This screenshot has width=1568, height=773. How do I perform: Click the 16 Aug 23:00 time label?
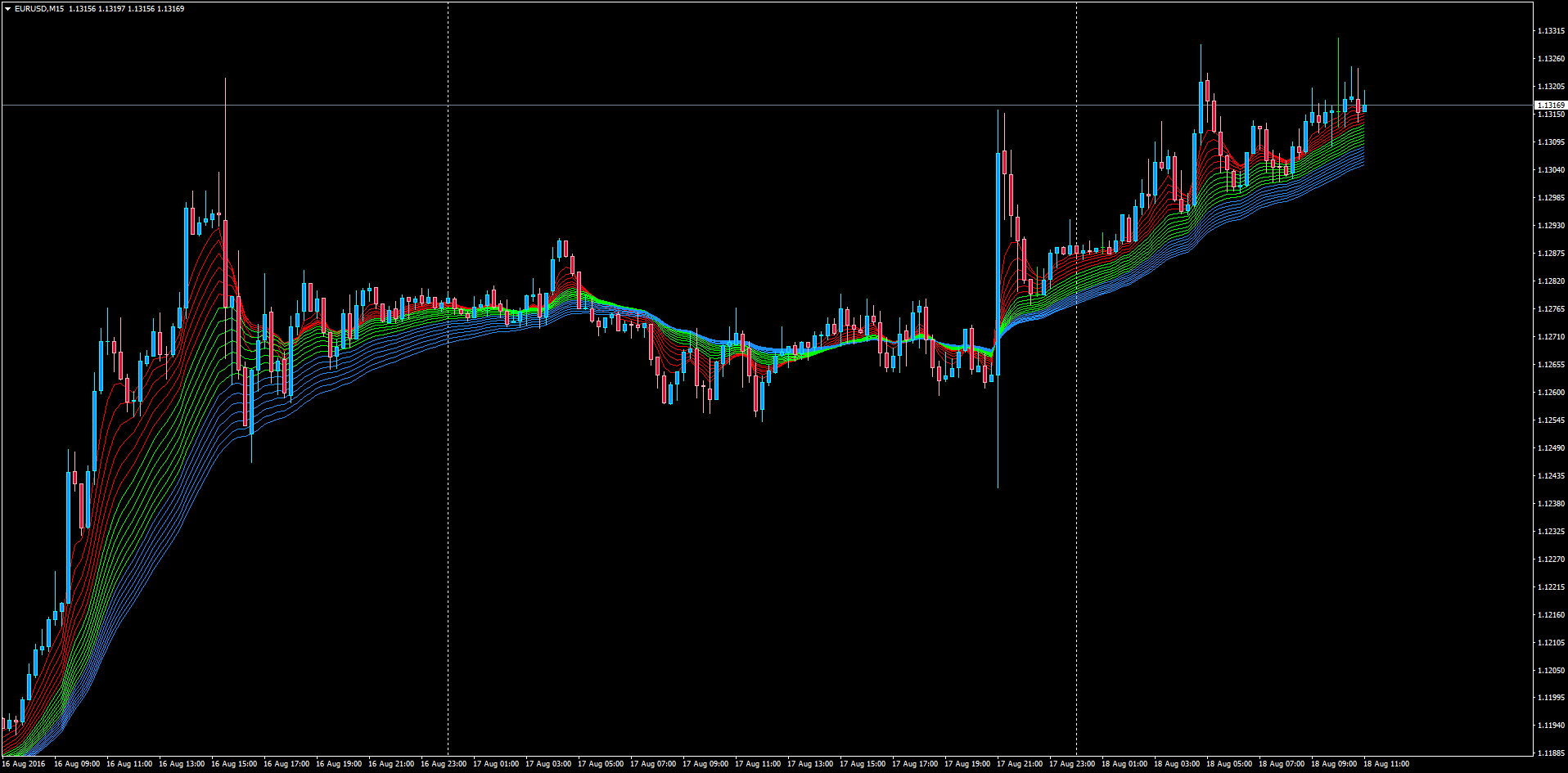(444, 764)
